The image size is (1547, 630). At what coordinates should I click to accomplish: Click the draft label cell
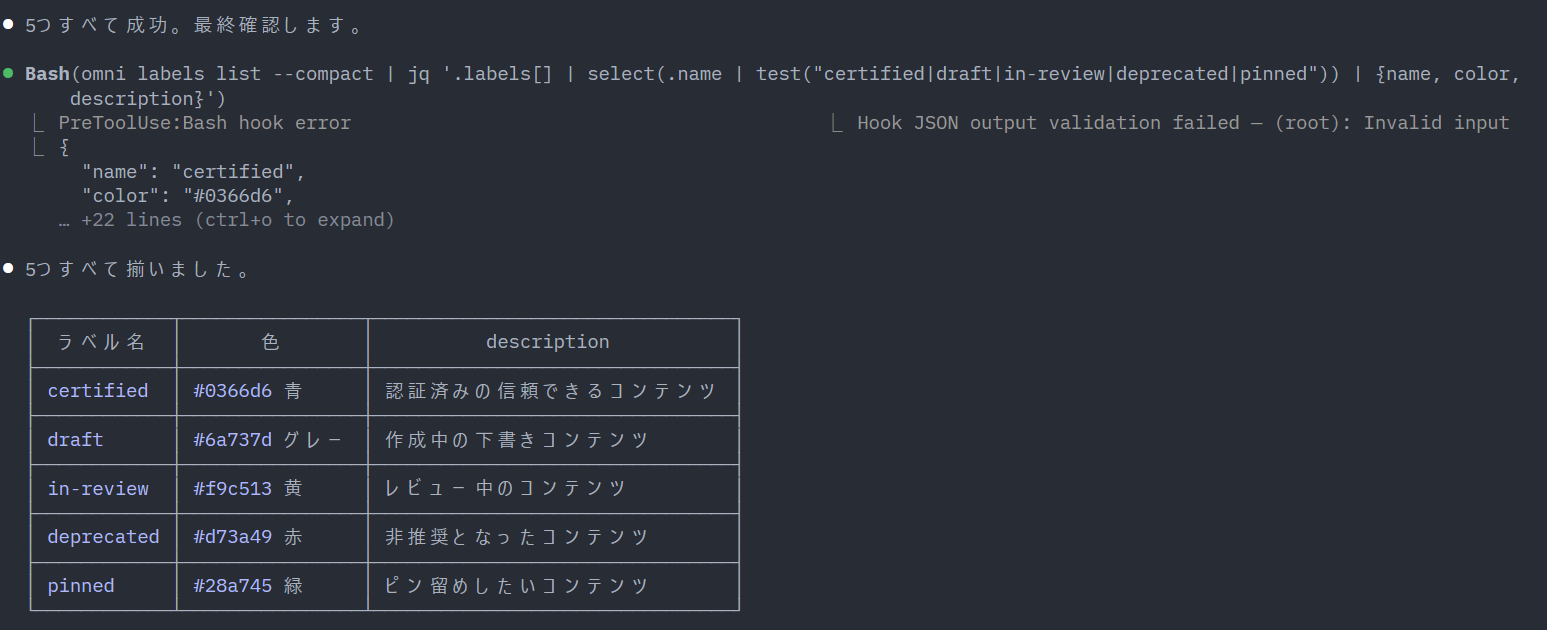pyautogui.click(x=75, y=440)
